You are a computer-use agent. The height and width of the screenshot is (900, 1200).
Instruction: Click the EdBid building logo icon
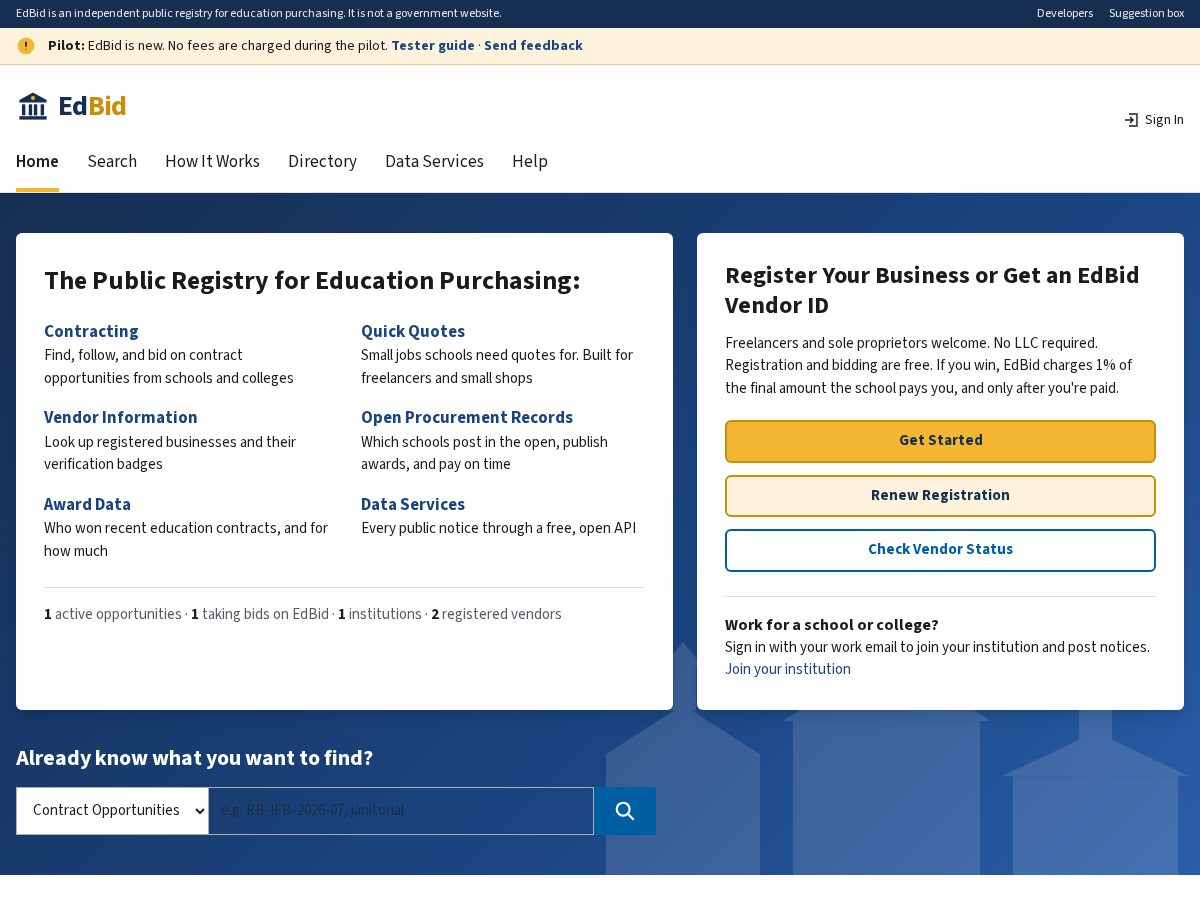point(33,106)
